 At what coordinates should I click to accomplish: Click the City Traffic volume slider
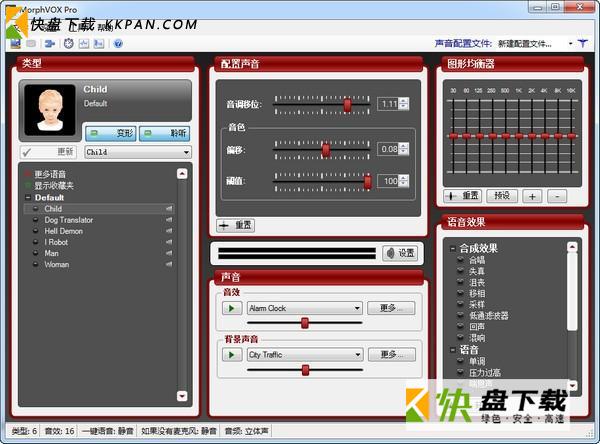point(305,370)
